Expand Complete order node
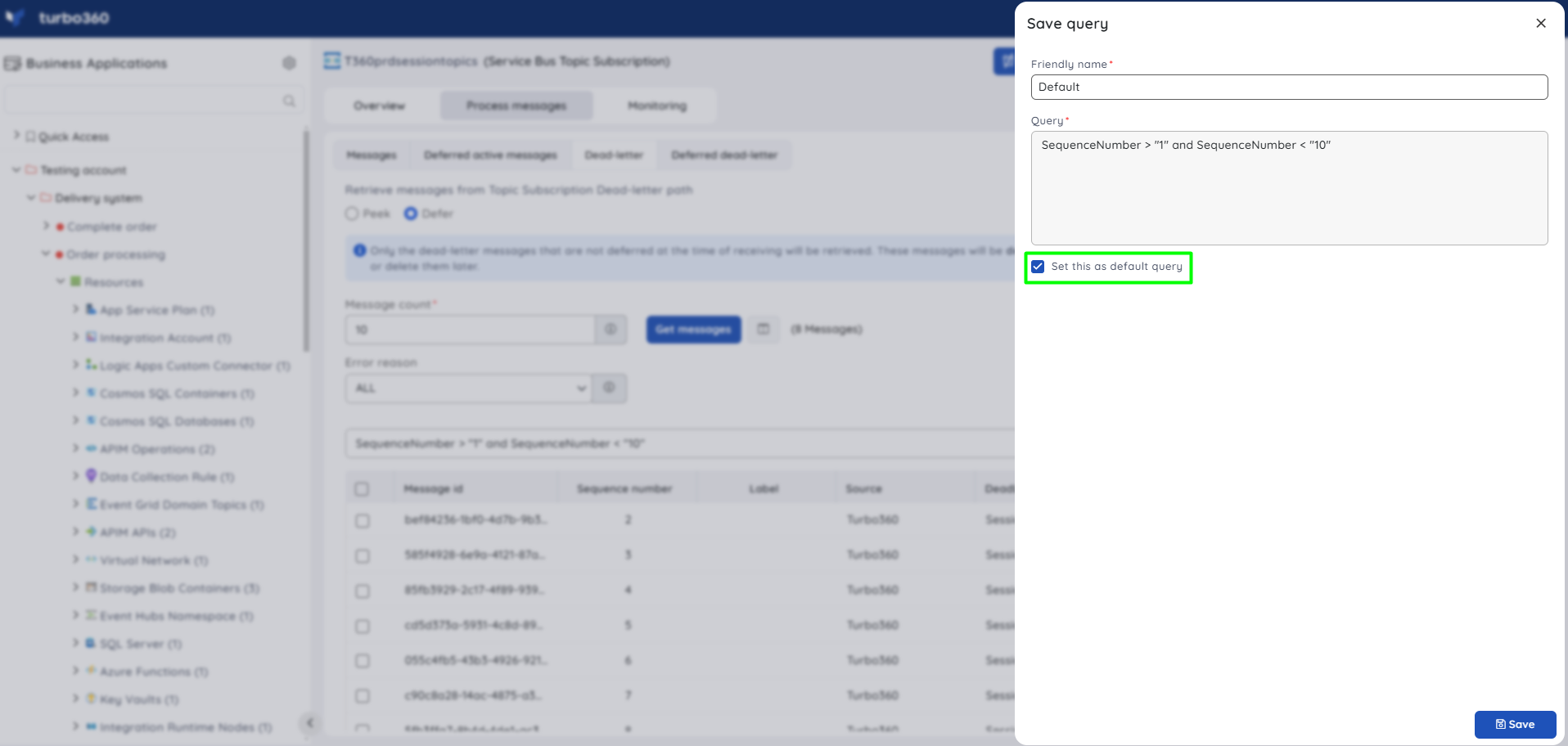The width and height of the screenshot is (1568, 746). point(46,226)
